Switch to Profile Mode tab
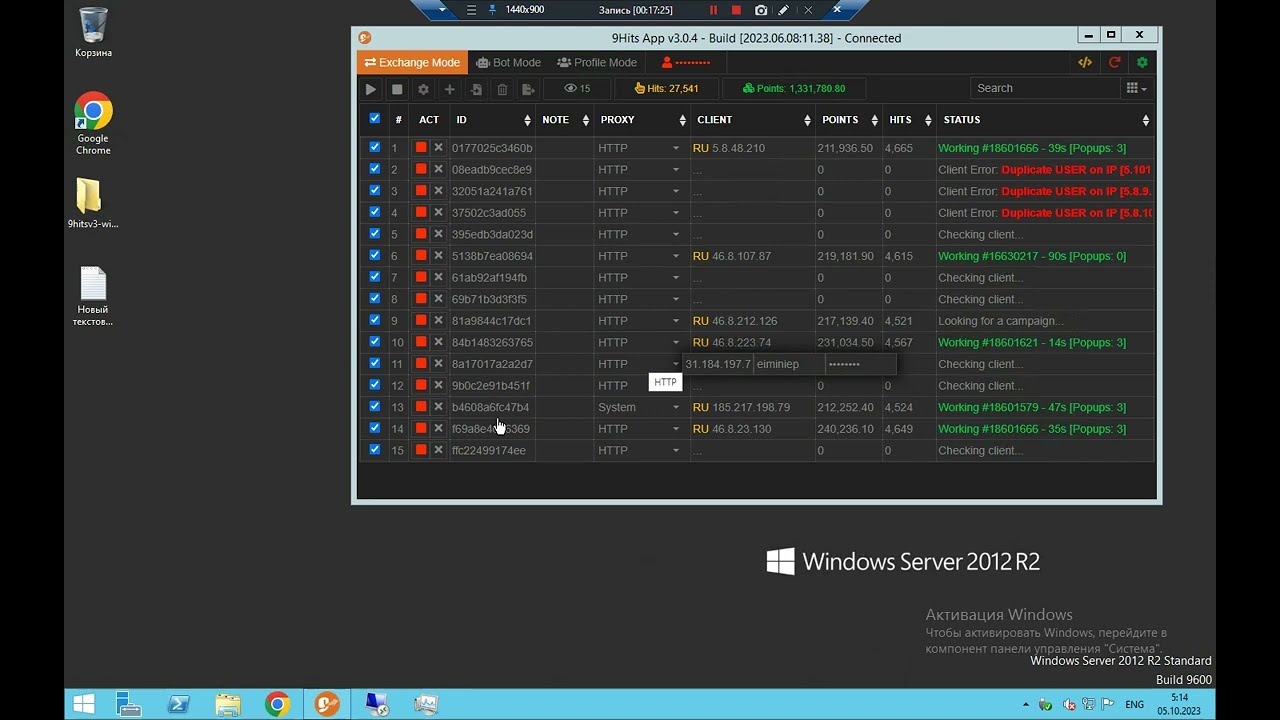This screenshot has height=720, width=1280. (x=597, y=62)
